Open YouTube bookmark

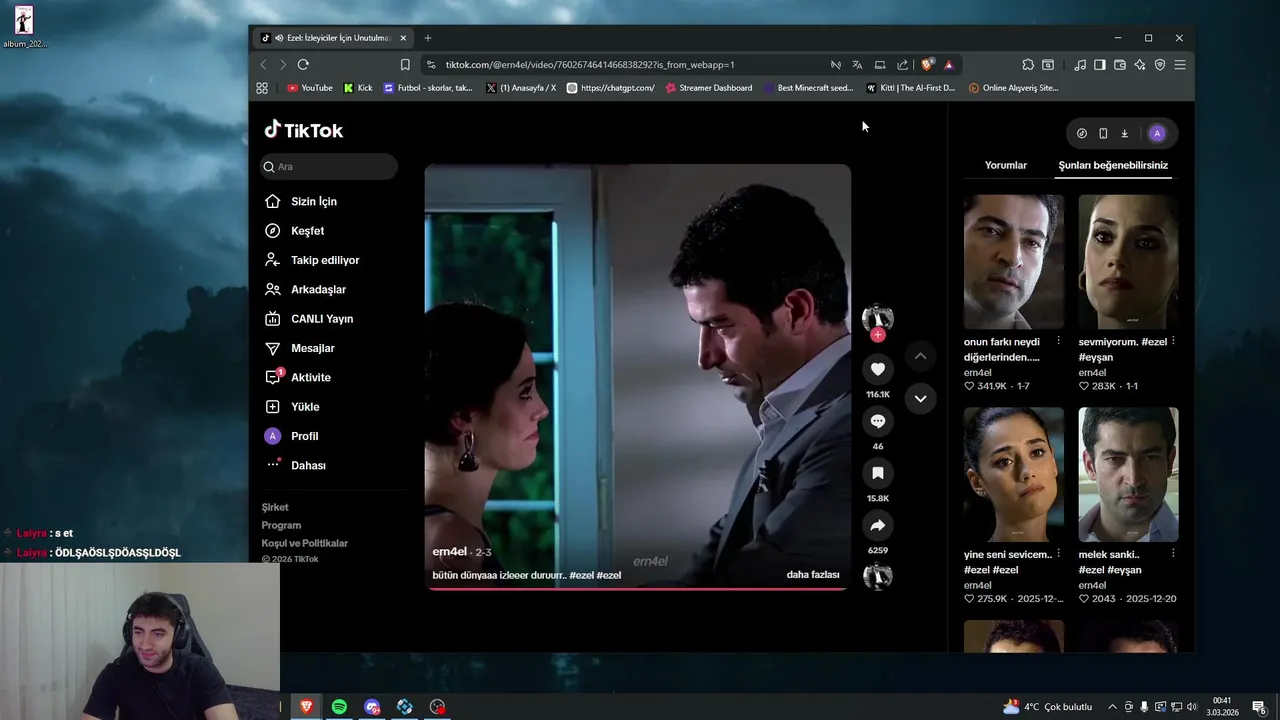tap(310, 88)
